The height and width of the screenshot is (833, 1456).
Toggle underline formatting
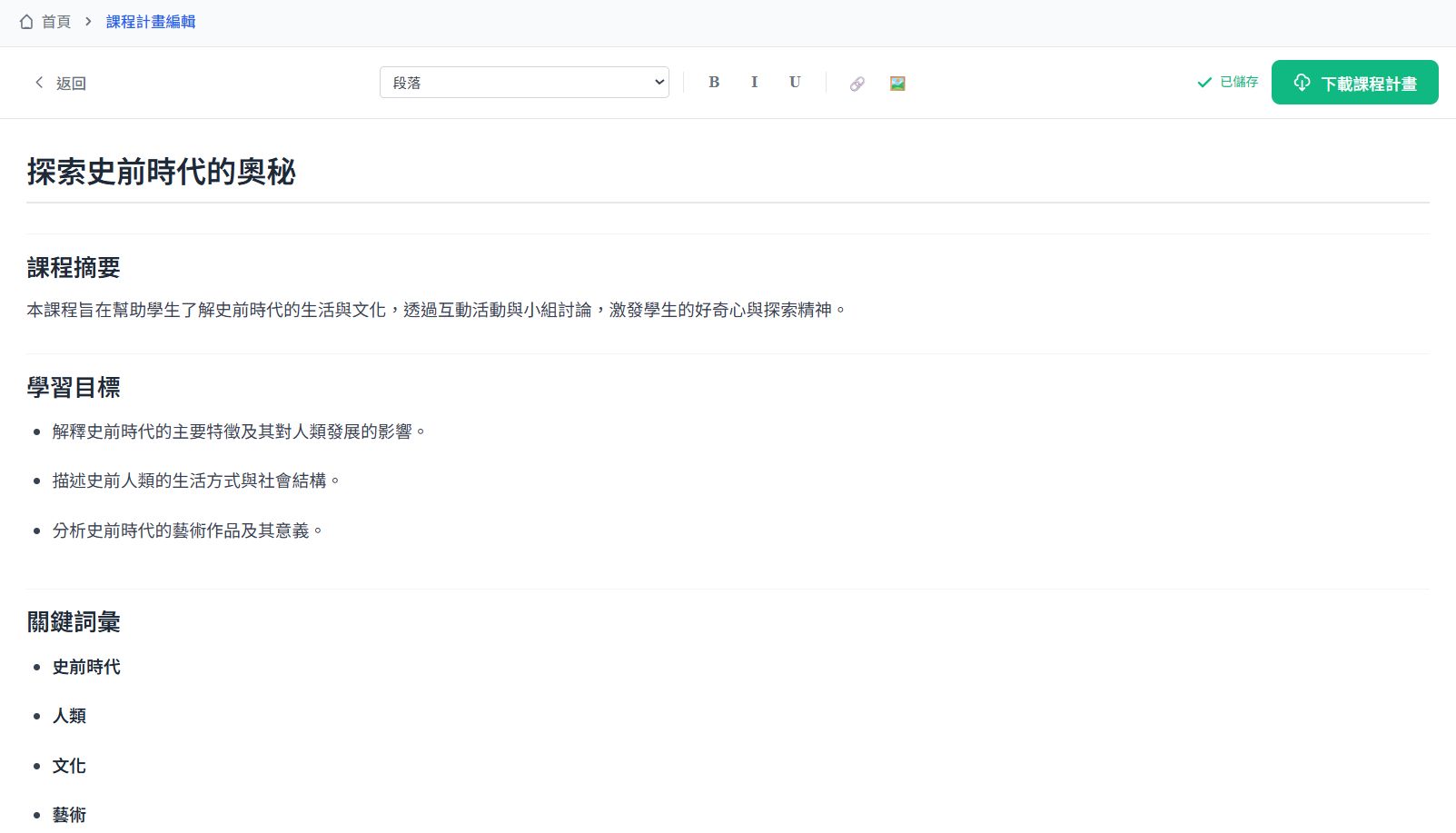coord(795,83)
